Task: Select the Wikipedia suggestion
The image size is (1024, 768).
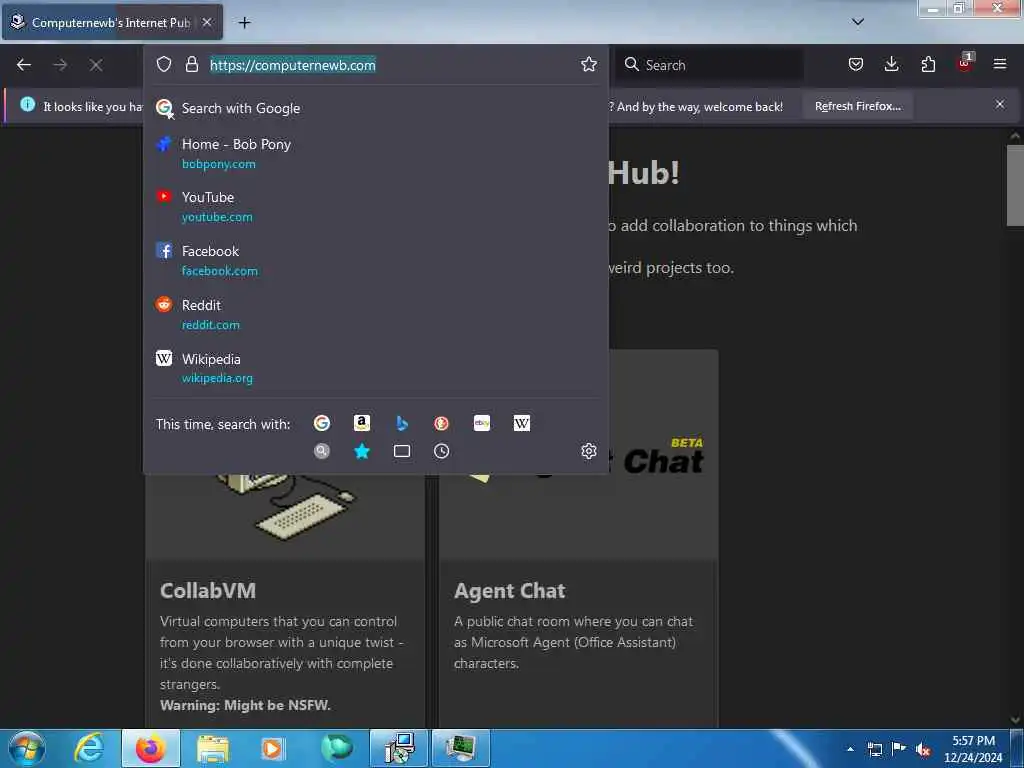Action: coord(376,368)
